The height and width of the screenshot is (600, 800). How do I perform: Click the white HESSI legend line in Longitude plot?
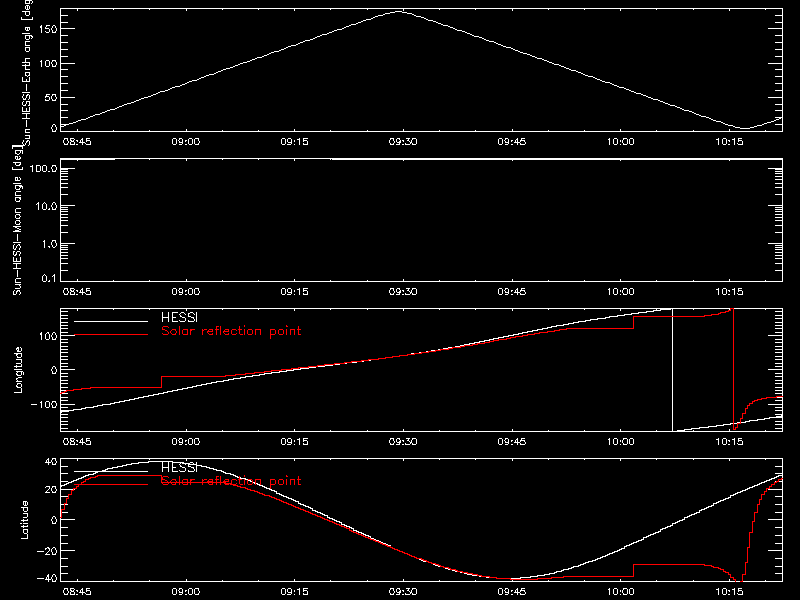pos(111,321)
